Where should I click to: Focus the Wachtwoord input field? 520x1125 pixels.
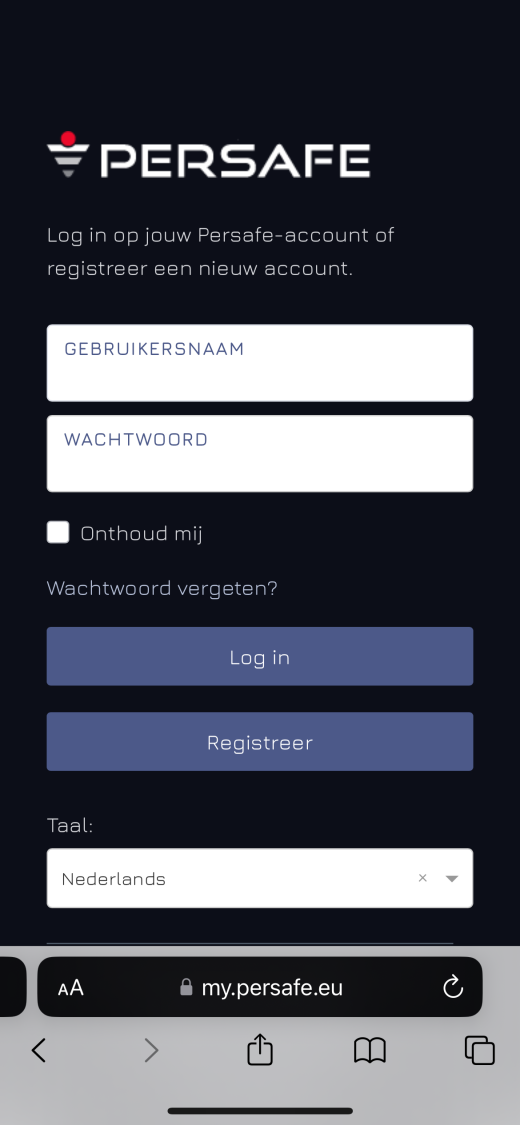[x=260, y=453]
